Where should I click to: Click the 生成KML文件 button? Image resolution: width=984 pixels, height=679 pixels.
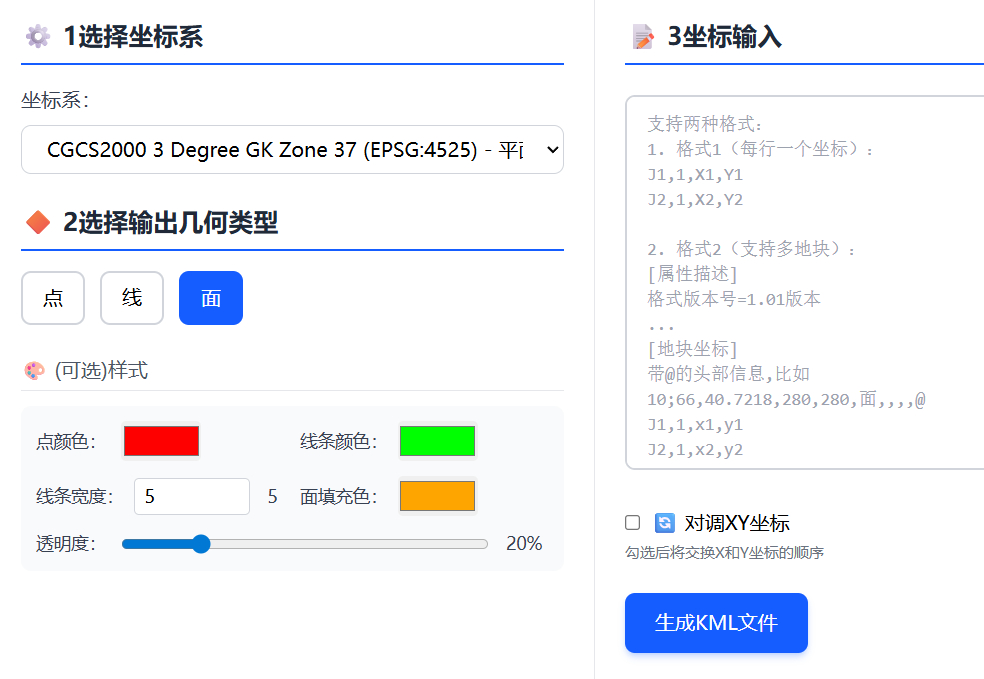716,623
